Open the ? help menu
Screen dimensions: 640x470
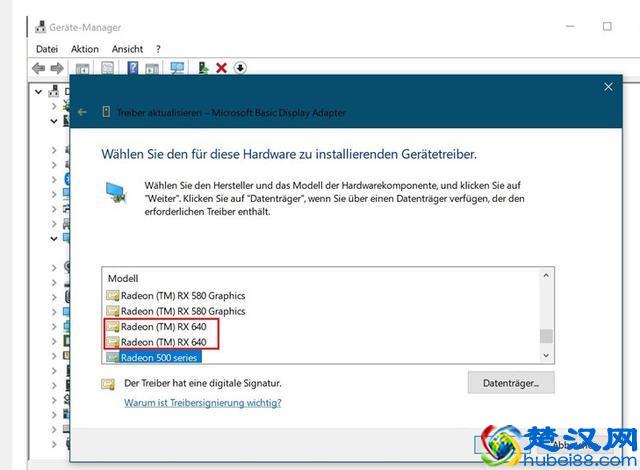(158, 49)
